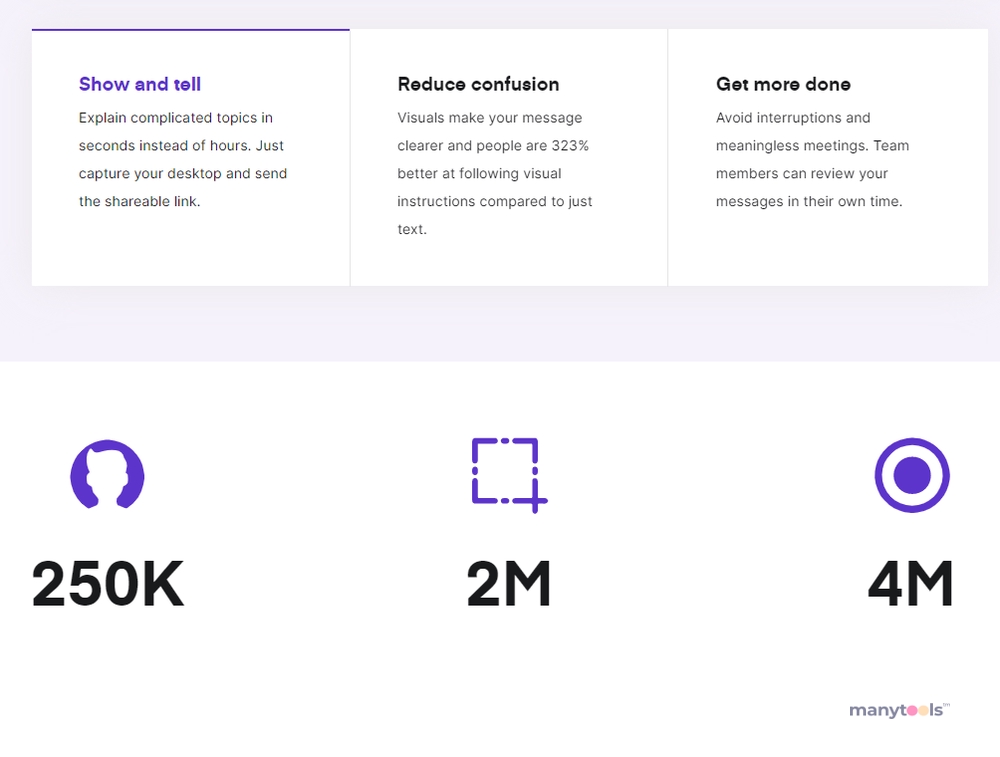Viewport: 1000px width, 757px height.
Task: Click the circular record icon
Action: 912,475
